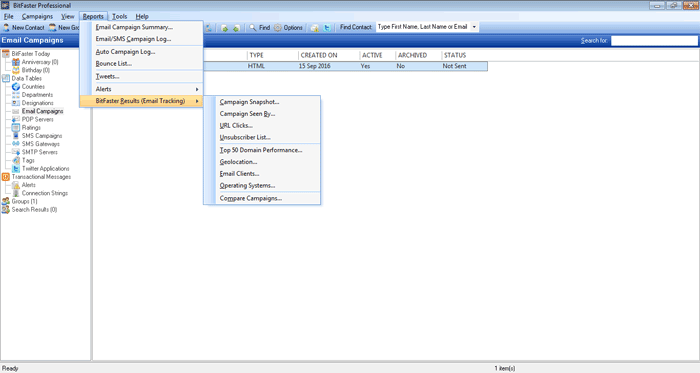Click the Twitter bird toolbar icon

tap(327, 28)
